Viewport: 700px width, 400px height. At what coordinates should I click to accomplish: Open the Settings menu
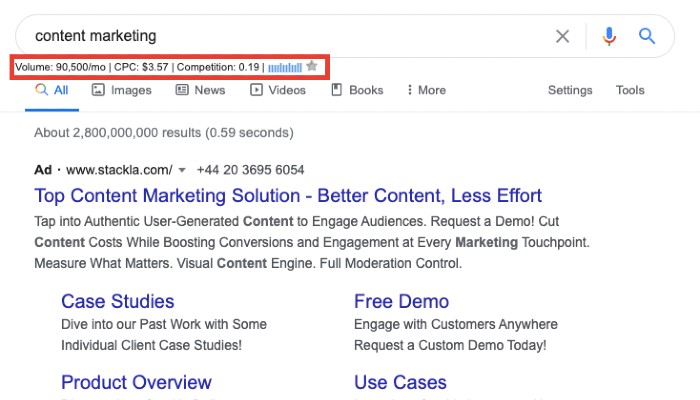click(x=570, y=90)
